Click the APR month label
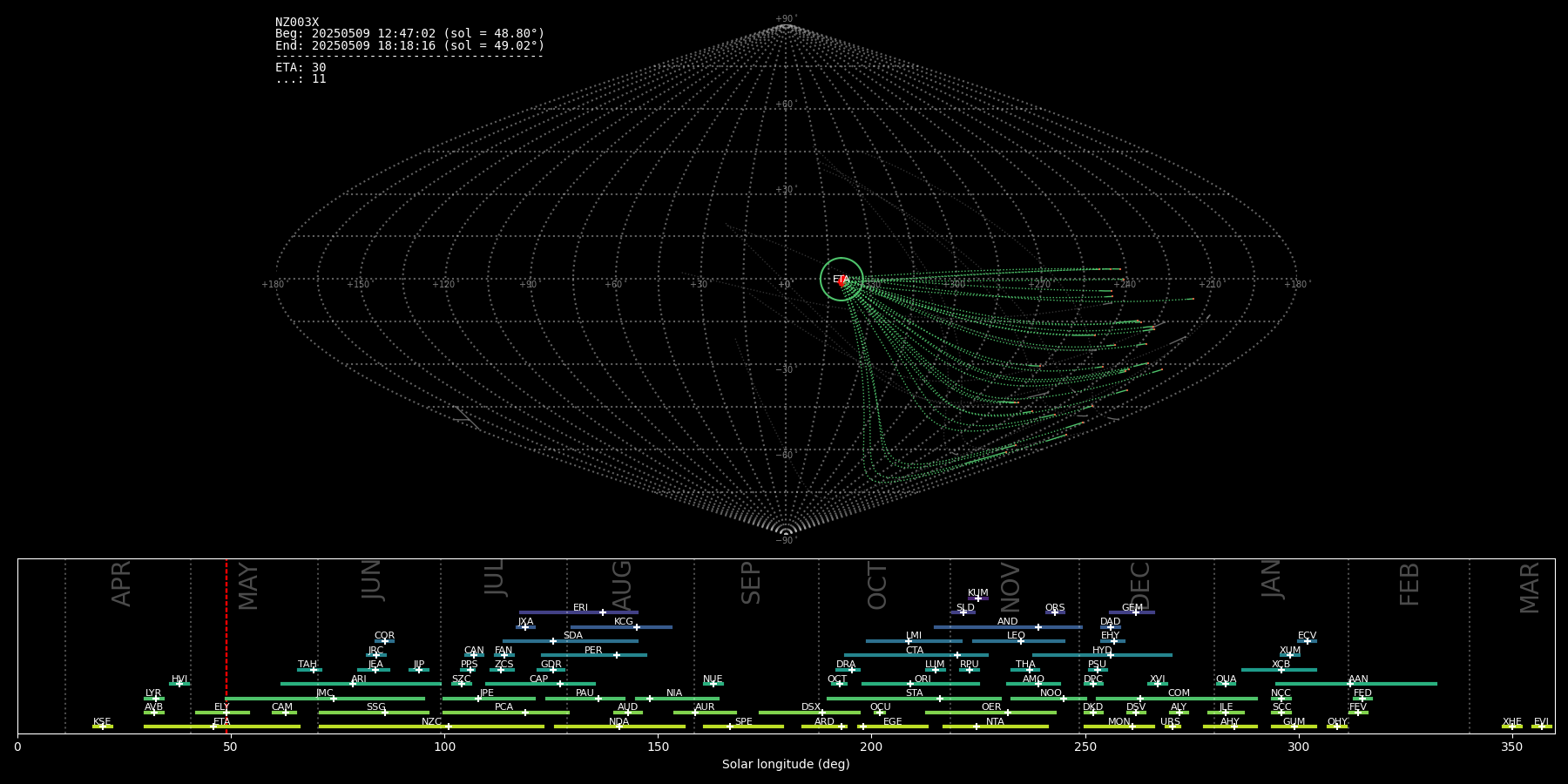This screenshot has width=1568, height=784. tap(122, 584)
